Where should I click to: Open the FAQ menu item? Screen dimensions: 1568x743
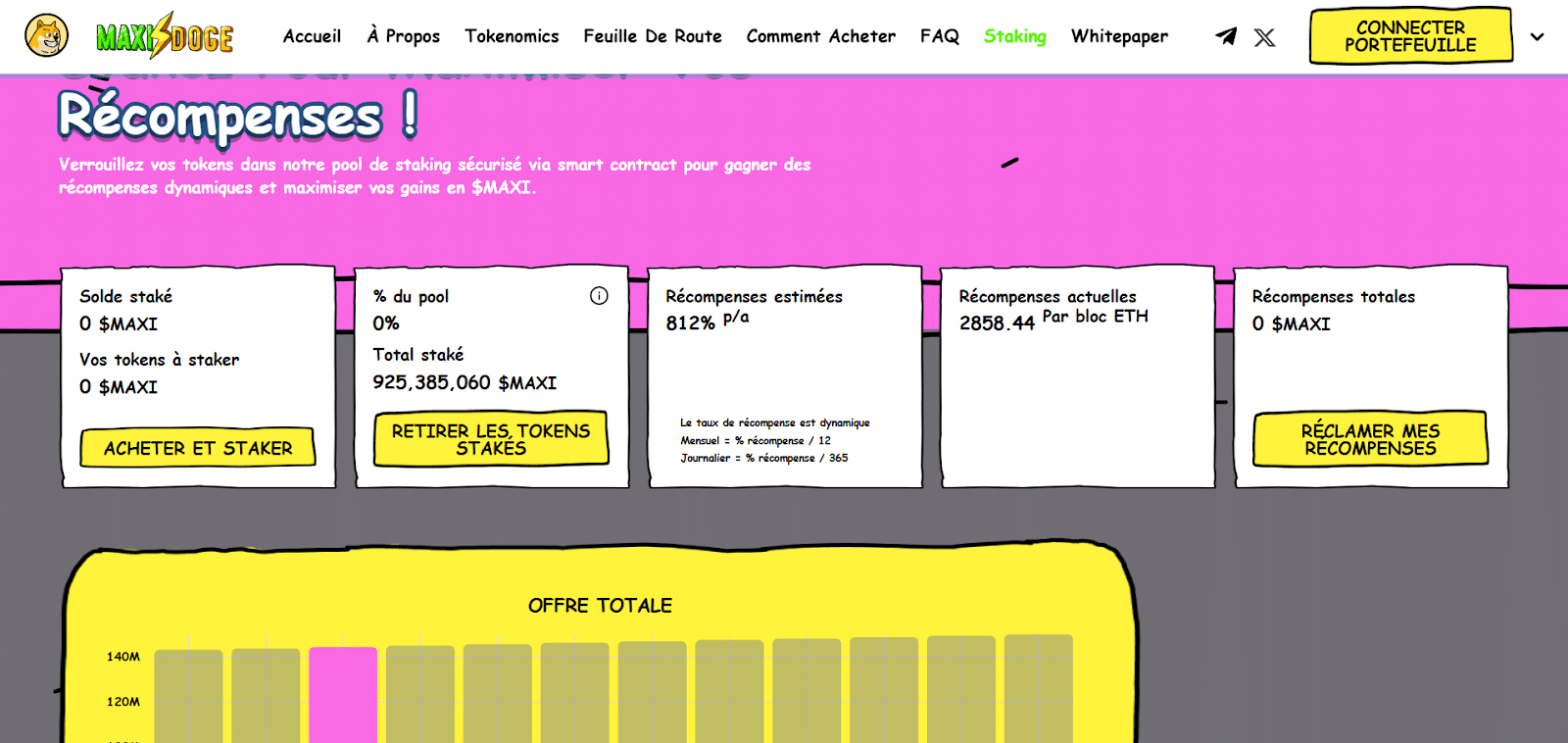(x=939, y=36)
